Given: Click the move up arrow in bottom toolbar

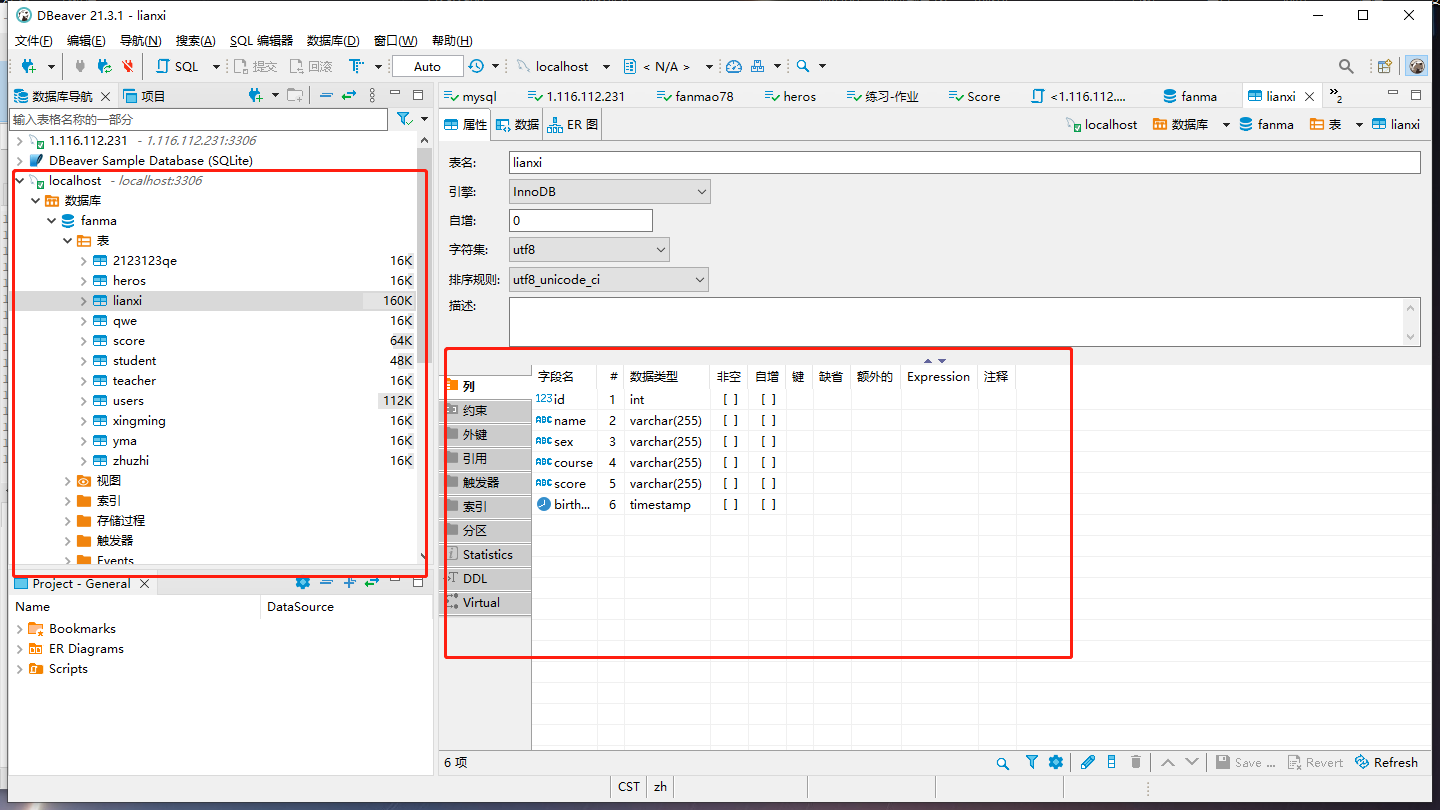Looking at the screenshot, I should [1167, 762].
